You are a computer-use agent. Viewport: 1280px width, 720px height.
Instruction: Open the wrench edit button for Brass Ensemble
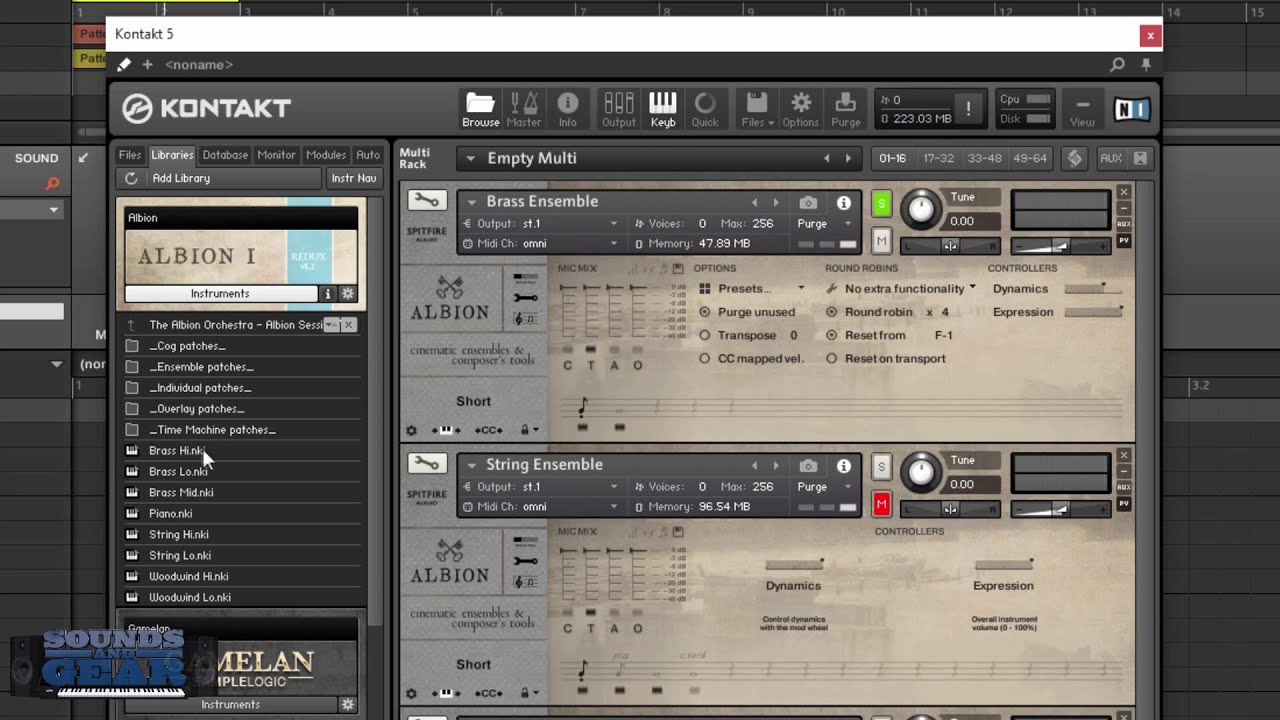click(x=427, y=201)
